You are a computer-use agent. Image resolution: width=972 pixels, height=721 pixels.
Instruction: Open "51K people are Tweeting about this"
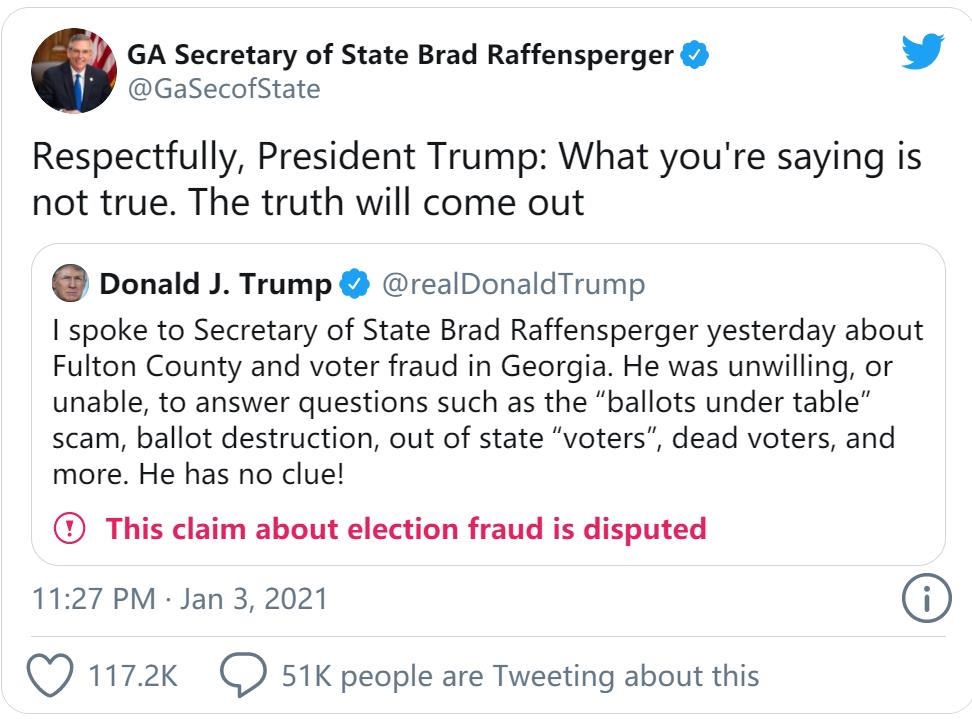(x=520, y=676)
